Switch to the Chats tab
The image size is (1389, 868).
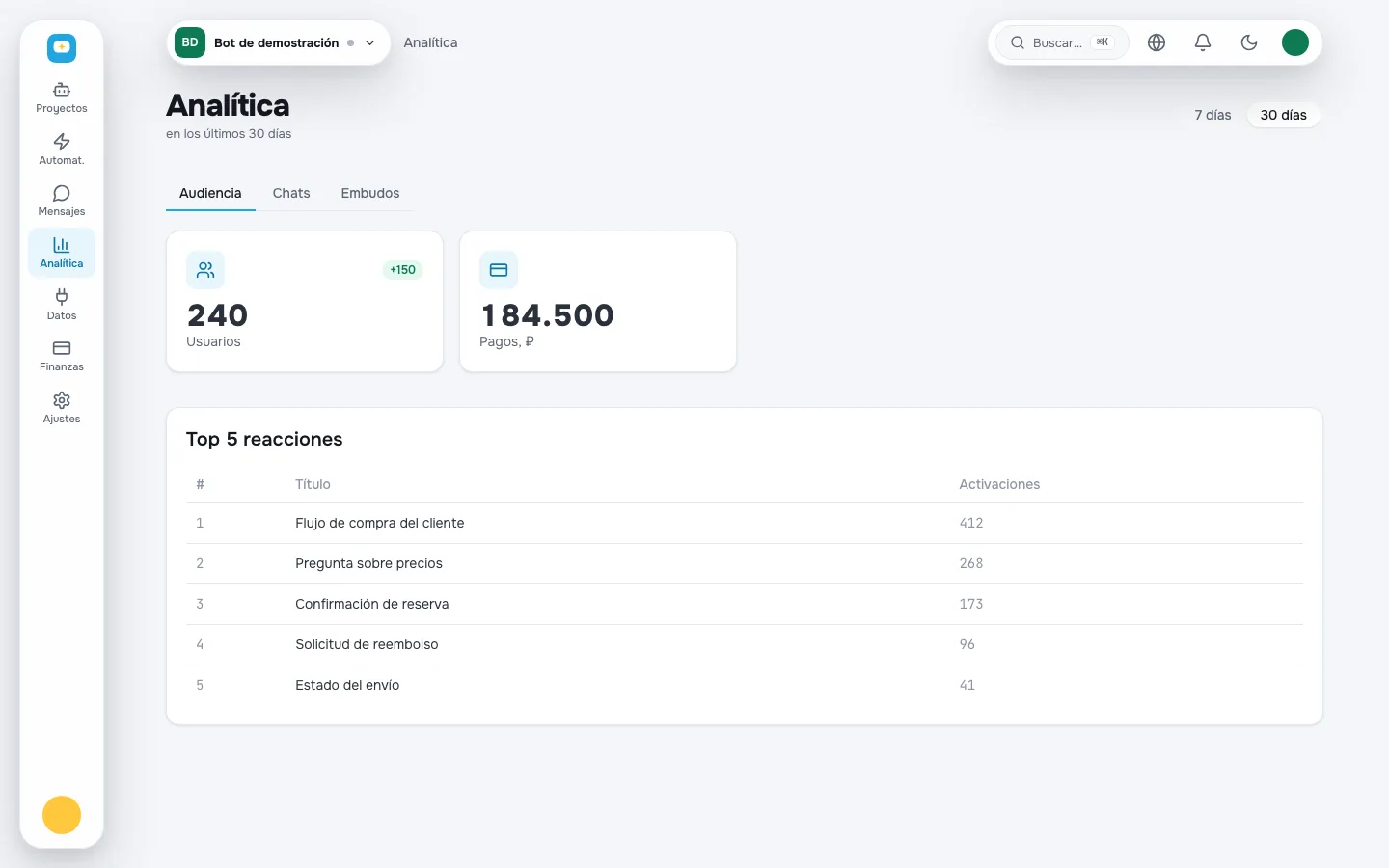coord(291,193)
